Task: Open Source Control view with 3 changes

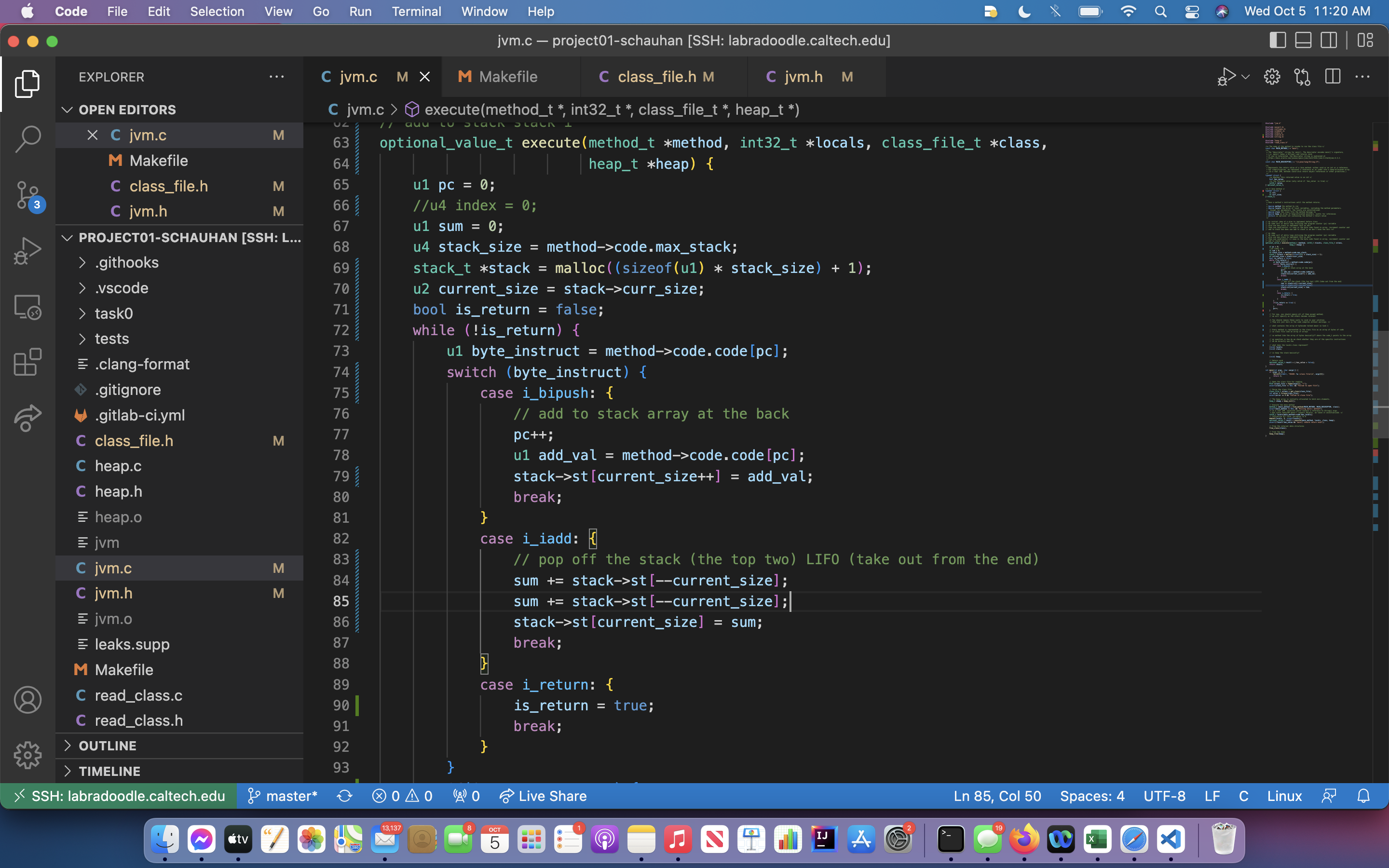Action: coord(27,195)
